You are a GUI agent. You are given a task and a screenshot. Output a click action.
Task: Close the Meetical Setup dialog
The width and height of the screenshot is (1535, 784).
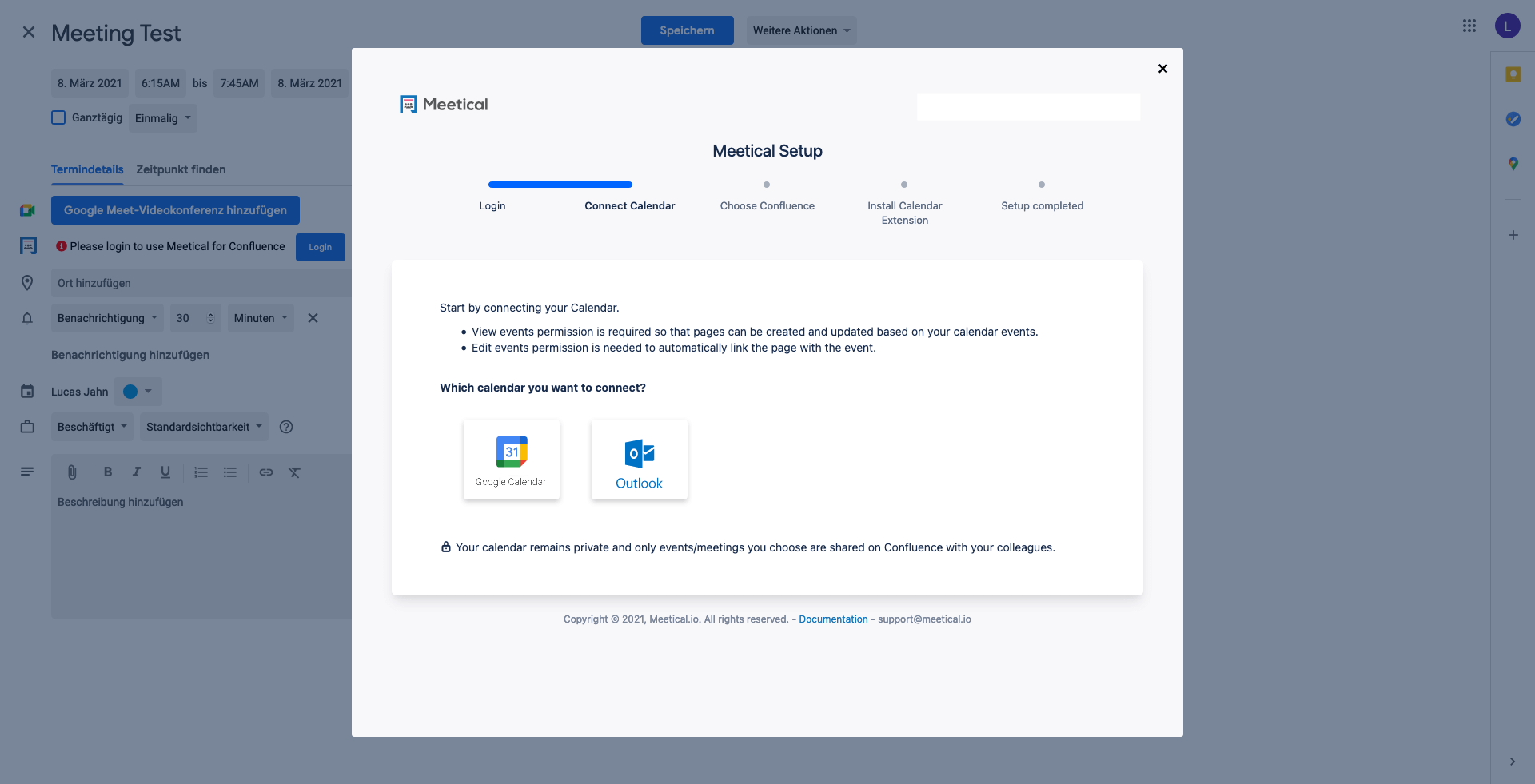(1162, 69)
